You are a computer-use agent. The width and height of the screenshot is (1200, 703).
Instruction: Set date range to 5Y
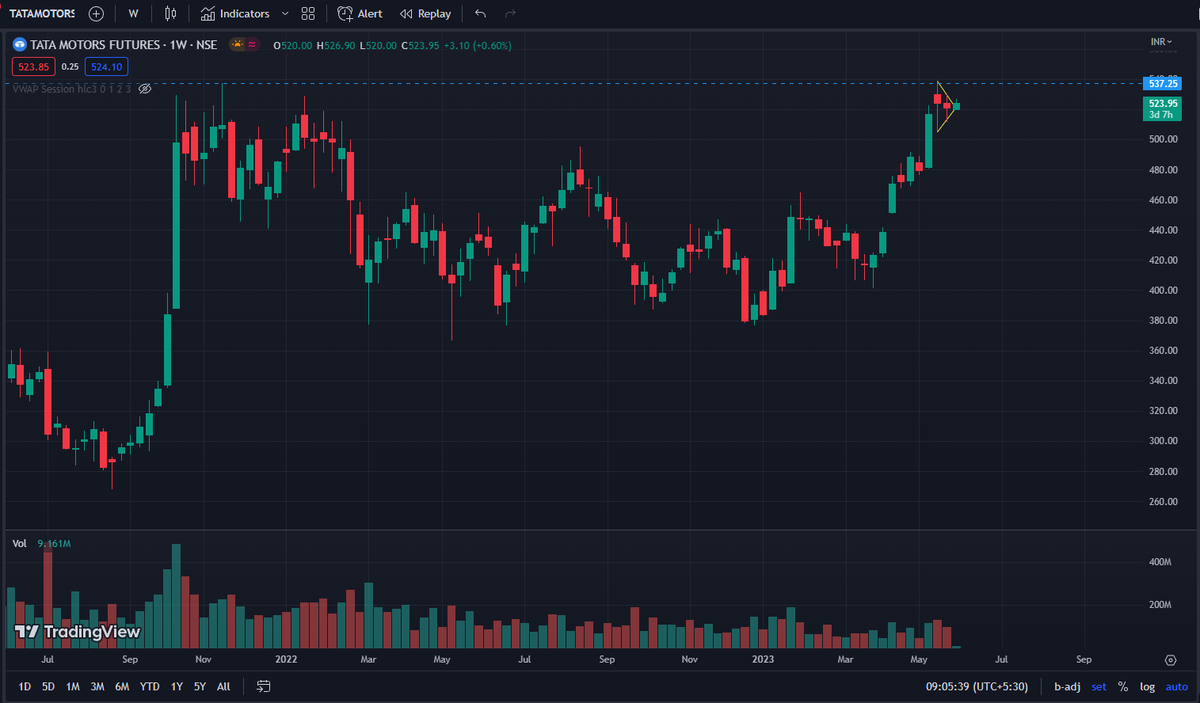coord(200,687)
